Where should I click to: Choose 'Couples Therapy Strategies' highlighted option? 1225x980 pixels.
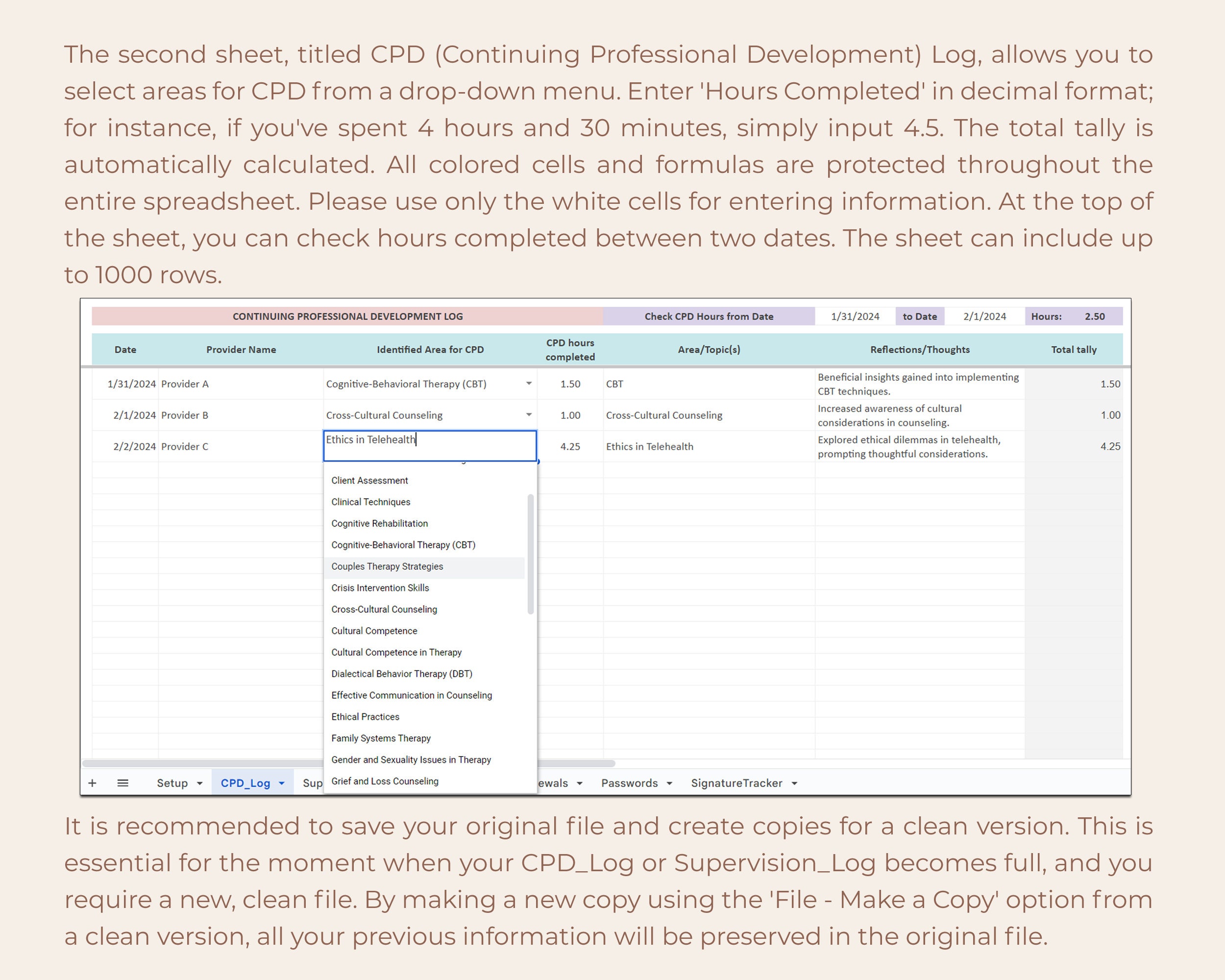coord(388,566)
